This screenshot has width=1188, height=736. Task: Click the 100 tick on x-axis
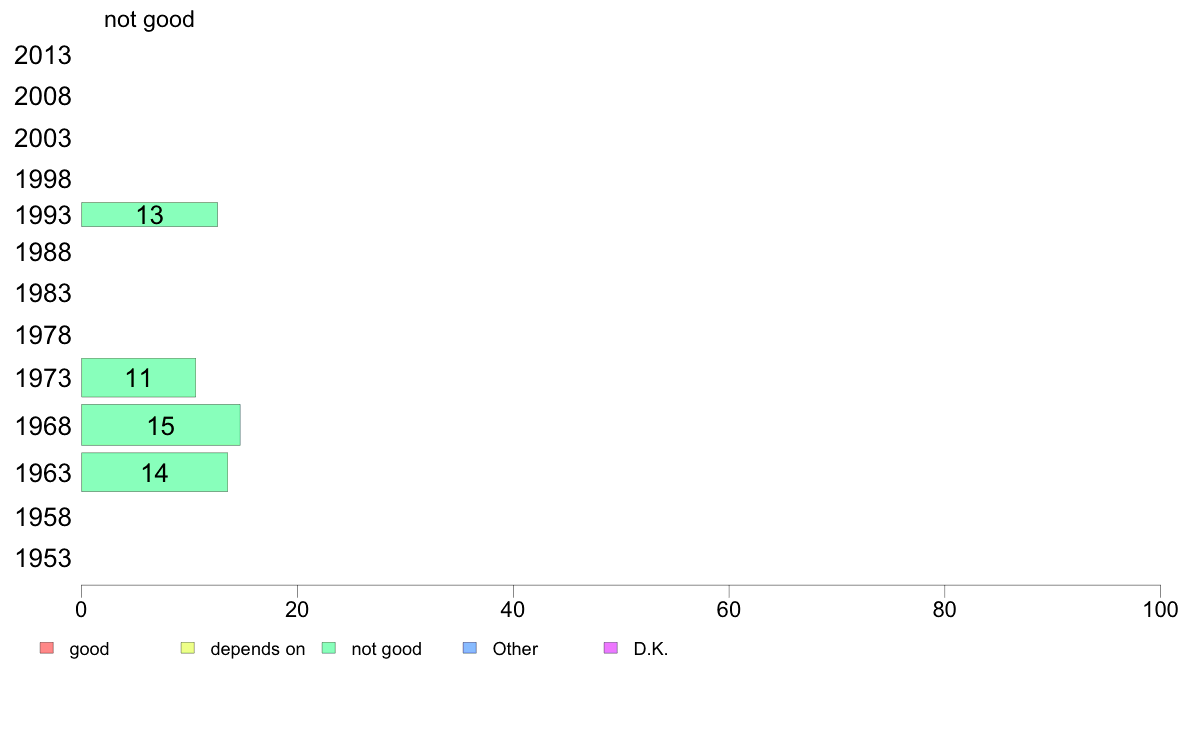[1160, 609]
